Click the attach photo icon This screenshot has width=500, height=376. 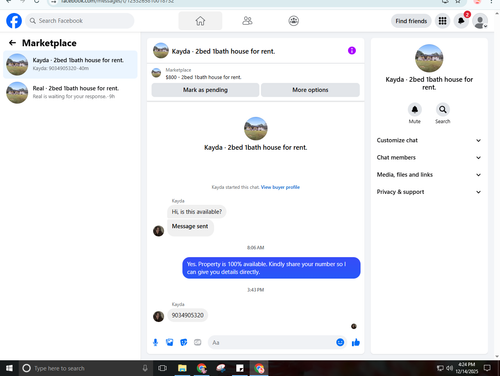170,342
